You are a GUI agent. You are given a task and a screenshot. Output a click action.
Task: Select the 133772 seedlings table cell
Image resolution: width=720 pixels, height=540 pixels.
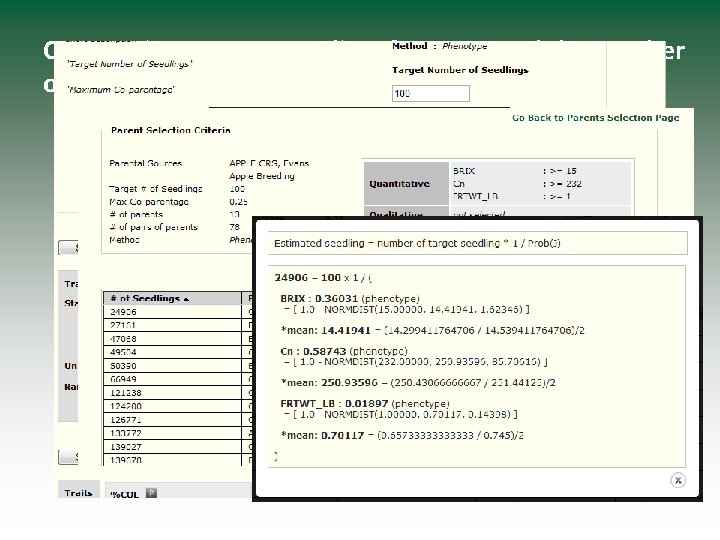pos(173,433)
